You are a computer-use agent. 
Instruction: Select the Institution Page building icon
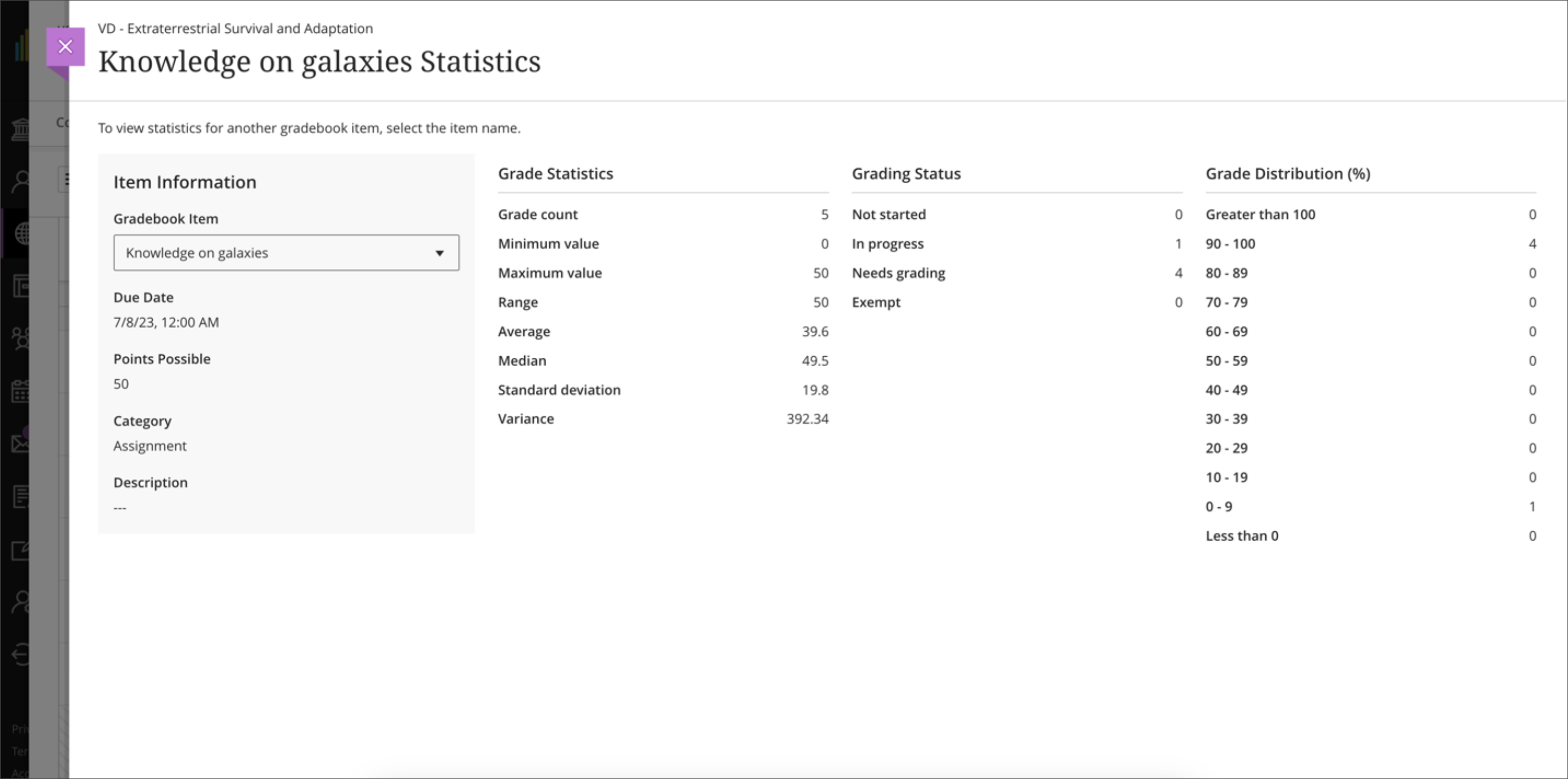coord(20,129)
